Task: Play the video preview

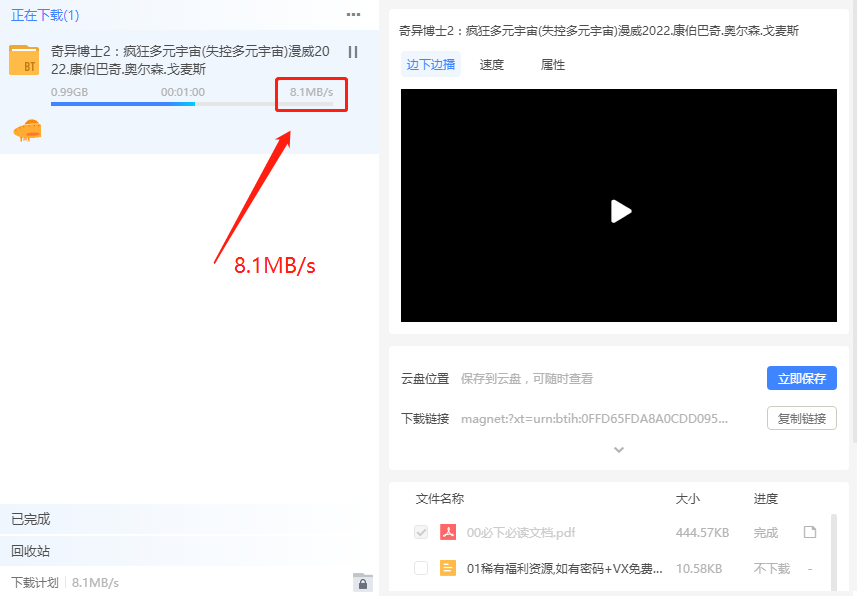Action: [620, 211]
